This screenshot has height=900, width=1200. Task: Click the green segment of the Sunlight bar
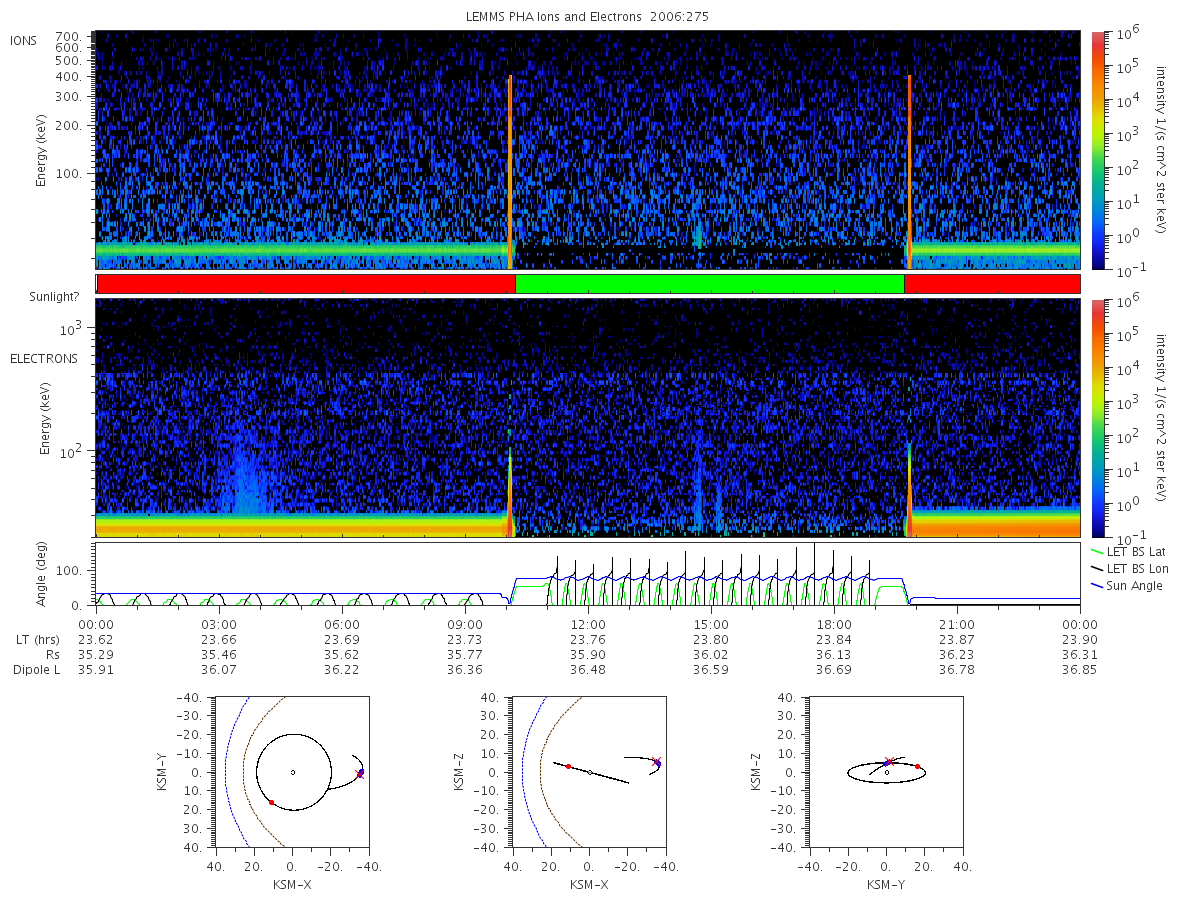tap(709, 284)
